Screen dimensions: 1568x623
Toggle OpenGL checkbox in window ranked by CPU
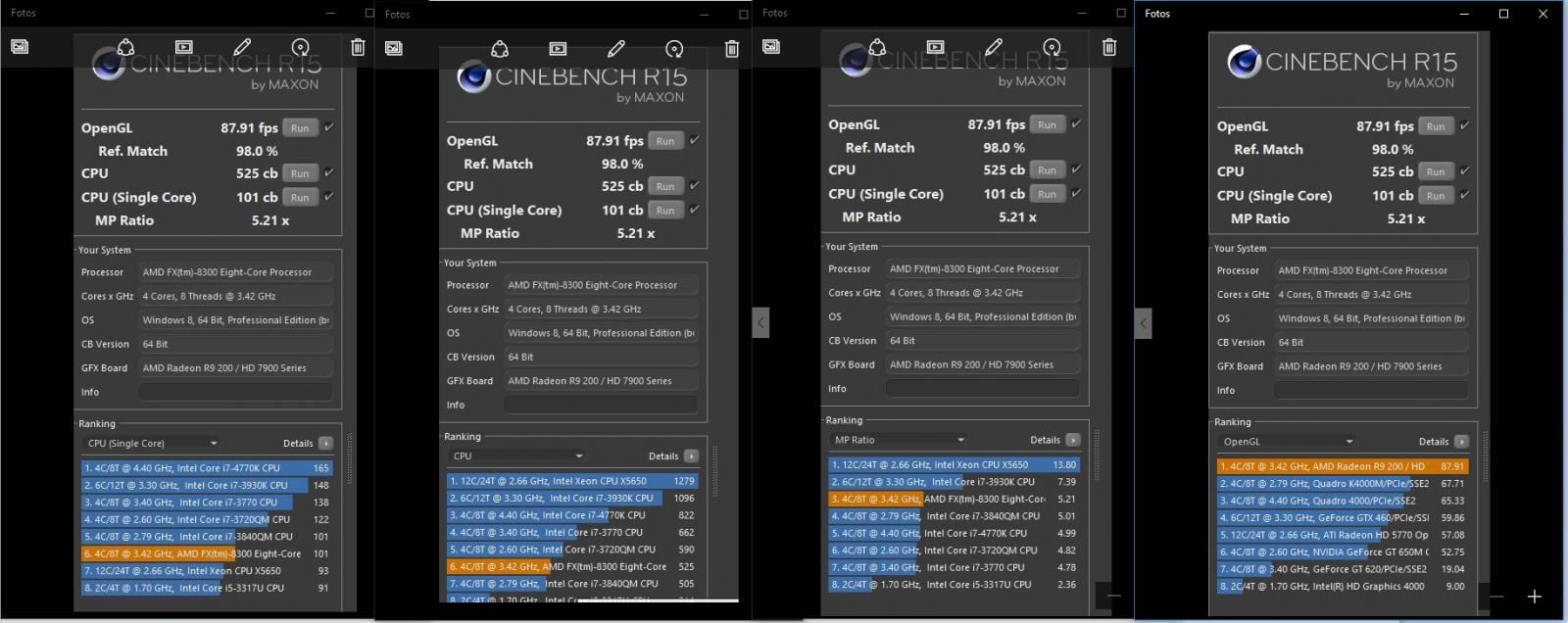pos(694,140)
